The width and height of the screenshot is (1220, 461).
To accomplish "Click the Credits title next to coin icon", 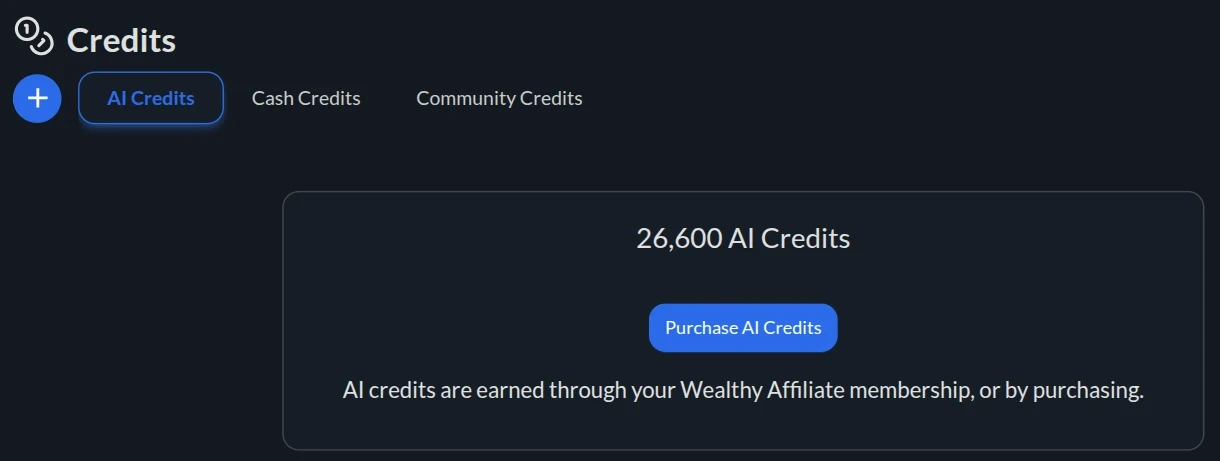I will 121,41.
